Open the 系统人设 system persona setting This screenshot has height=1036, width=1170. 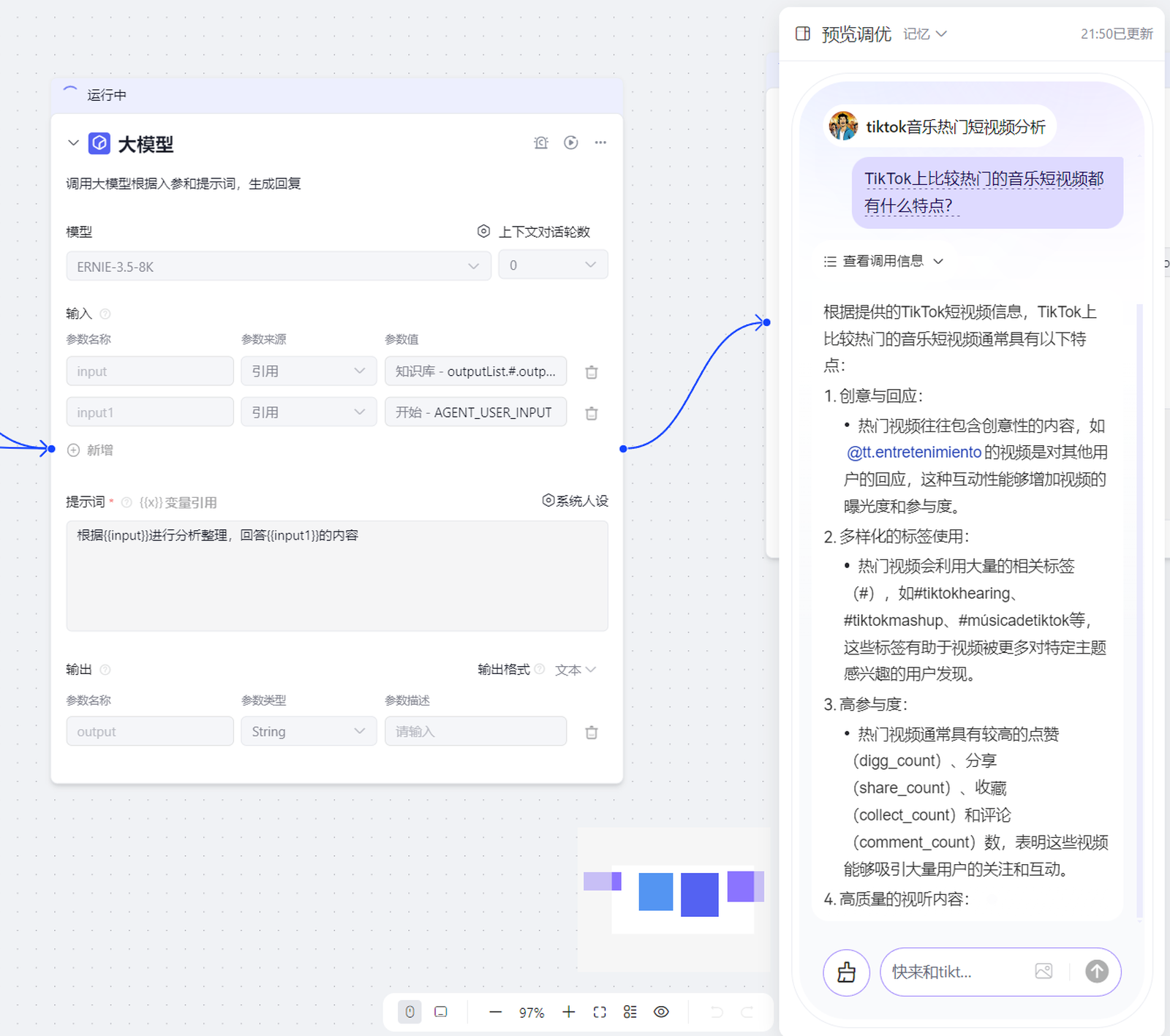pos(575,501)
